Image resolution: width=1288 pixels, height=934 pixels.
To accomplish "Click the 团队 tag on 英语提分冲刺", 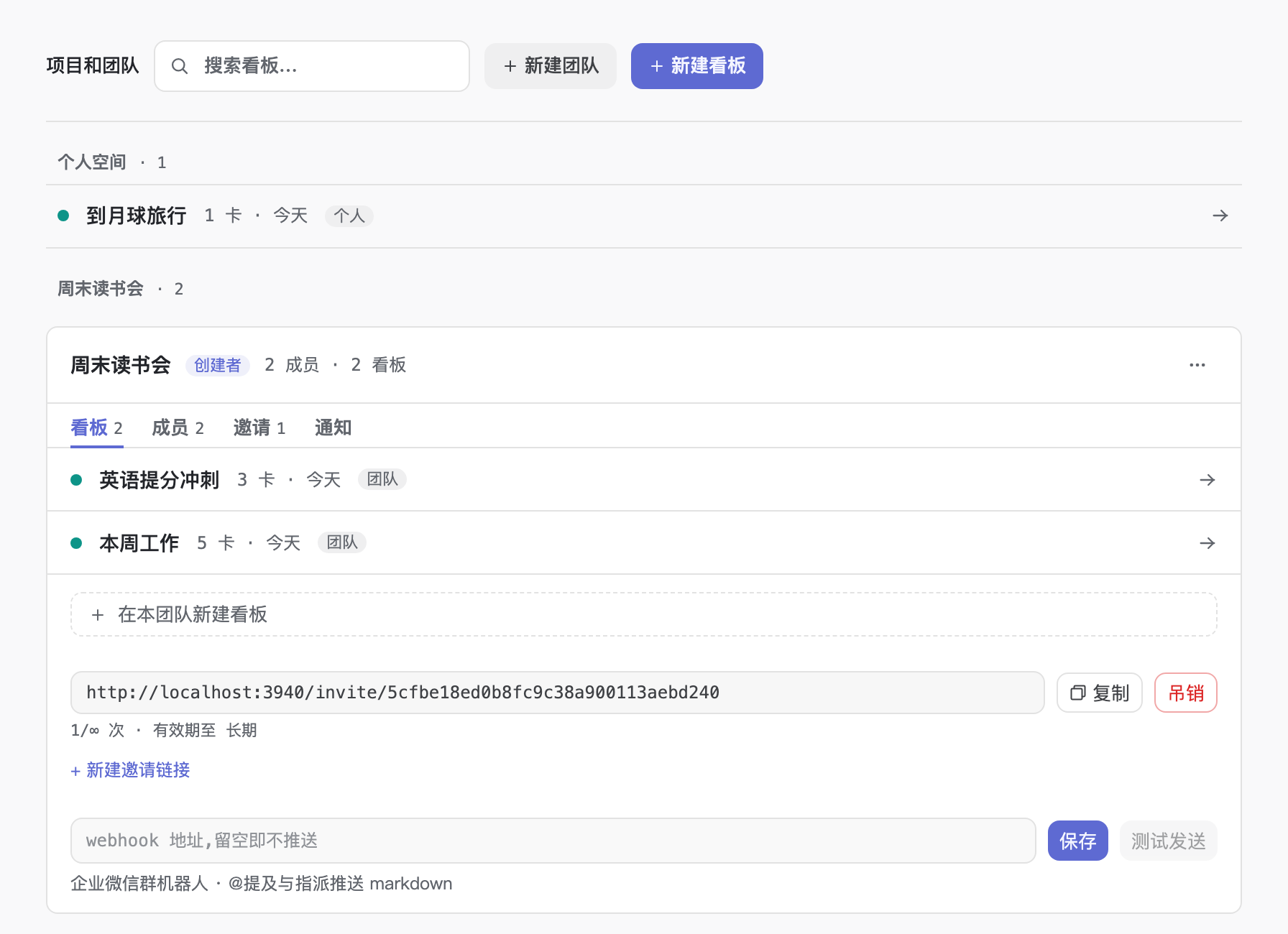I will [382, 479].
